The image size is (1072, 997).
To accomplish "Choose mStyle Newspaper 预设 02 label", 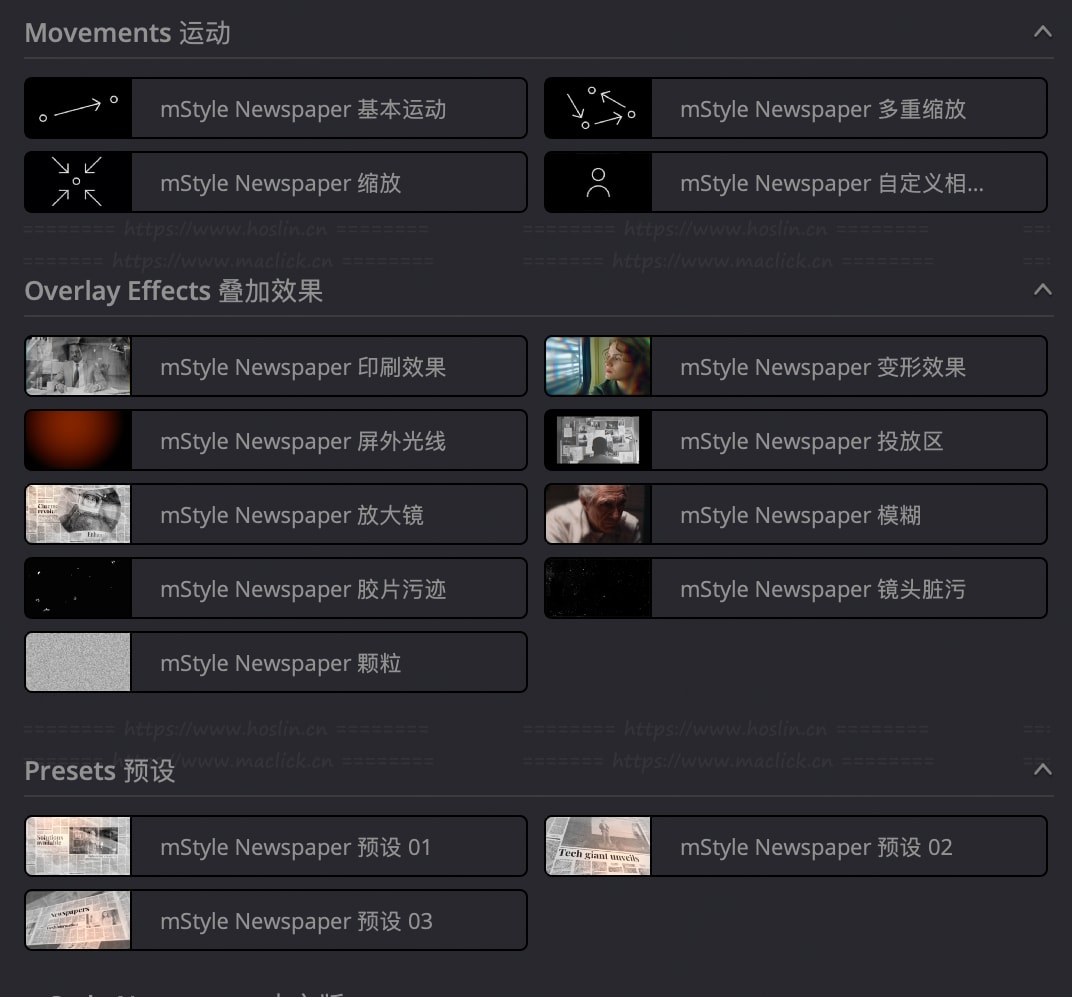I will click(x=816, y=847).
